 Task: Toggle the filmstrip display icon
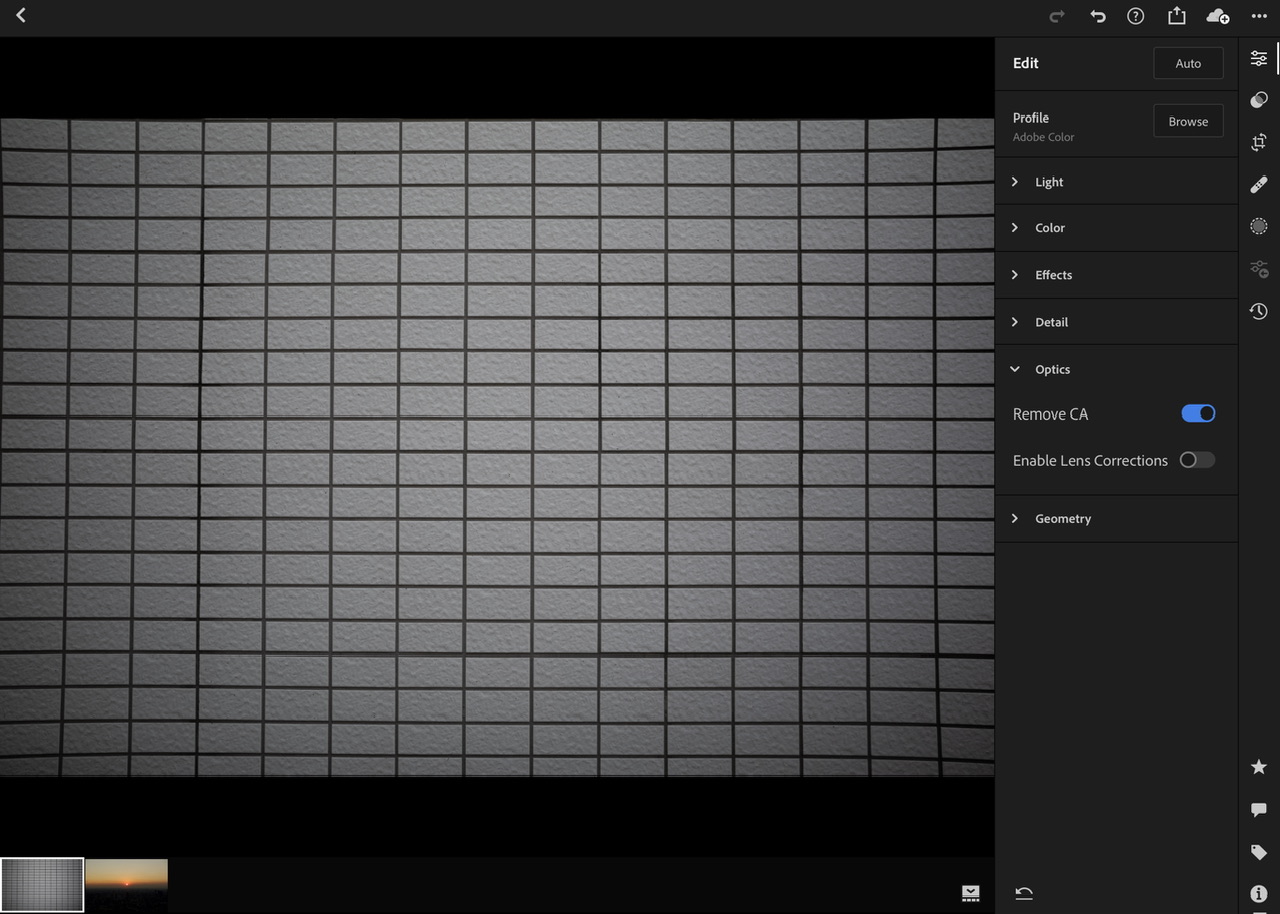coord(971,893)
